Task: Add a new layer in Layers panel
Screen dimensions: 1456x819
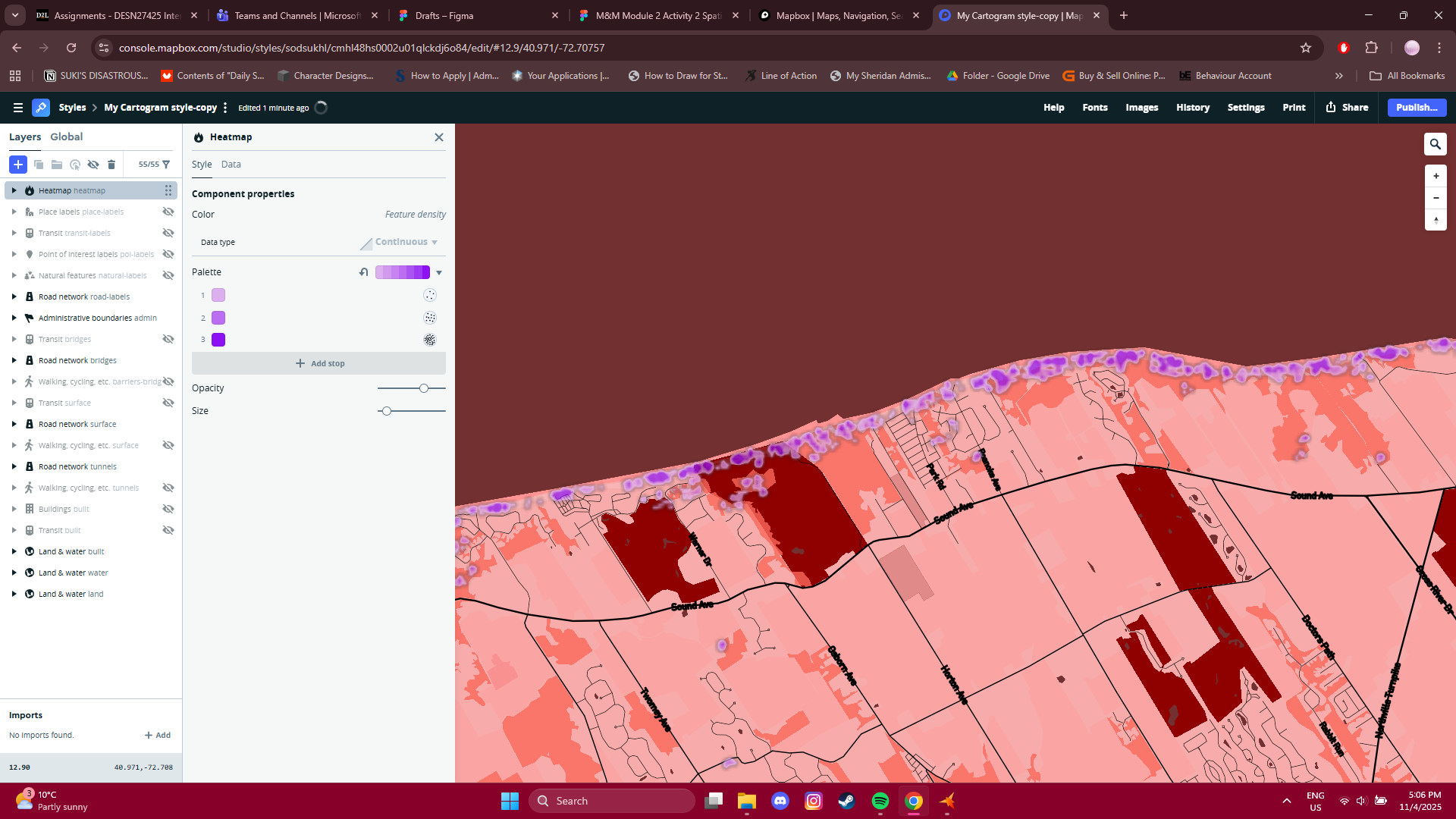Action: pos(18,165)
